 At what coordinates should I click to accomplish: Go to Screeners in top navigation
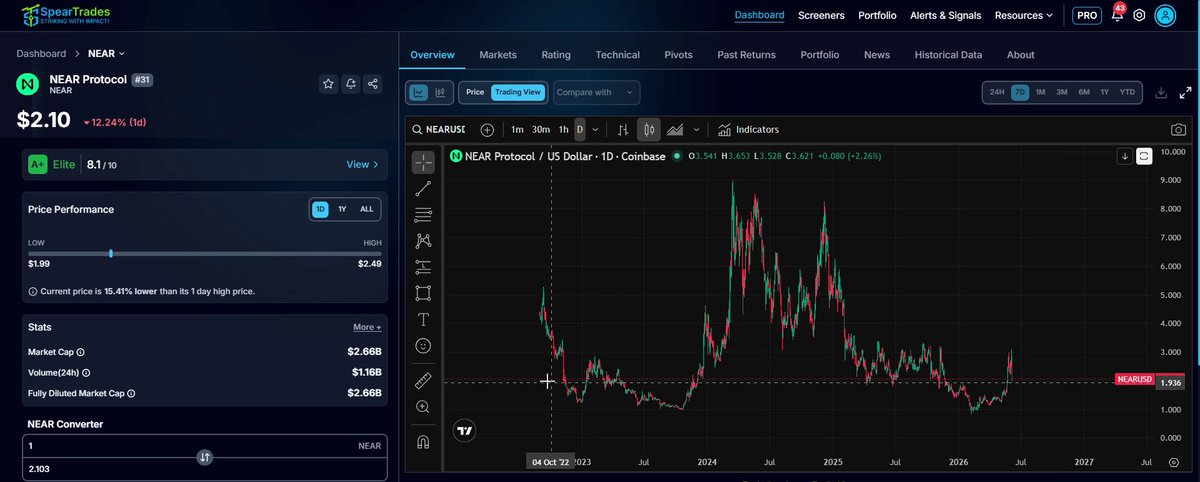(821, 15)
